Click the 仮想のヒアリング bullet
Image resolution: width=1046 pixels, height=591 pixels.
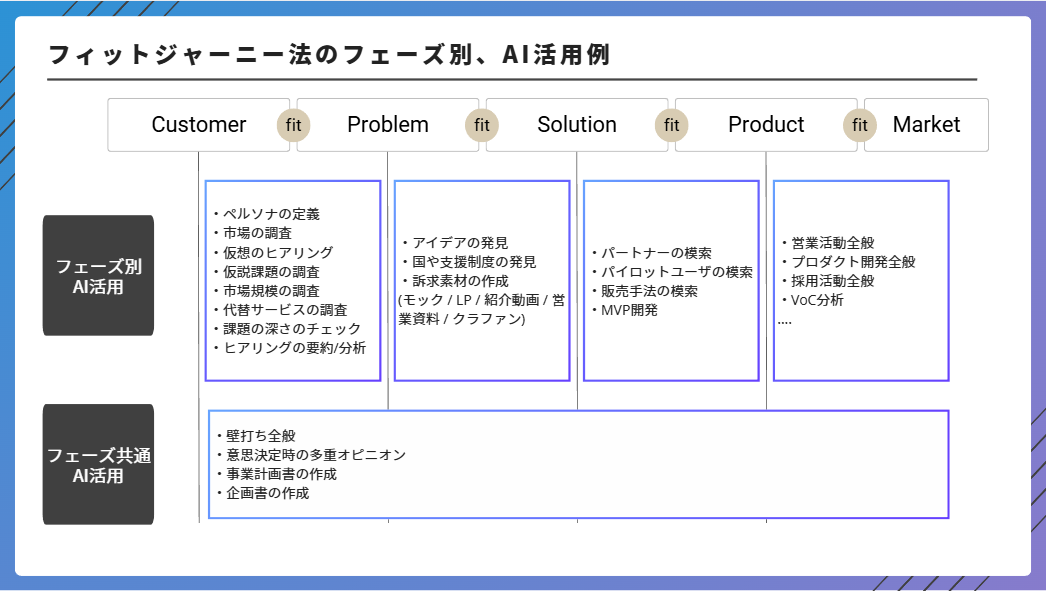tap(273, 253)
